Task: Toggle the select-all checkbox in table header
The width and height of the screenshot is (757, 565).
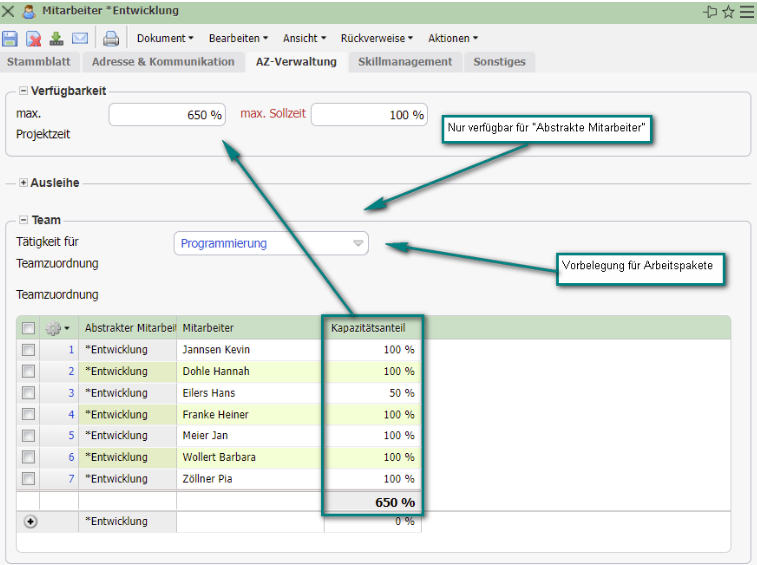Action: pyautogui.click(x=29, y=328)
